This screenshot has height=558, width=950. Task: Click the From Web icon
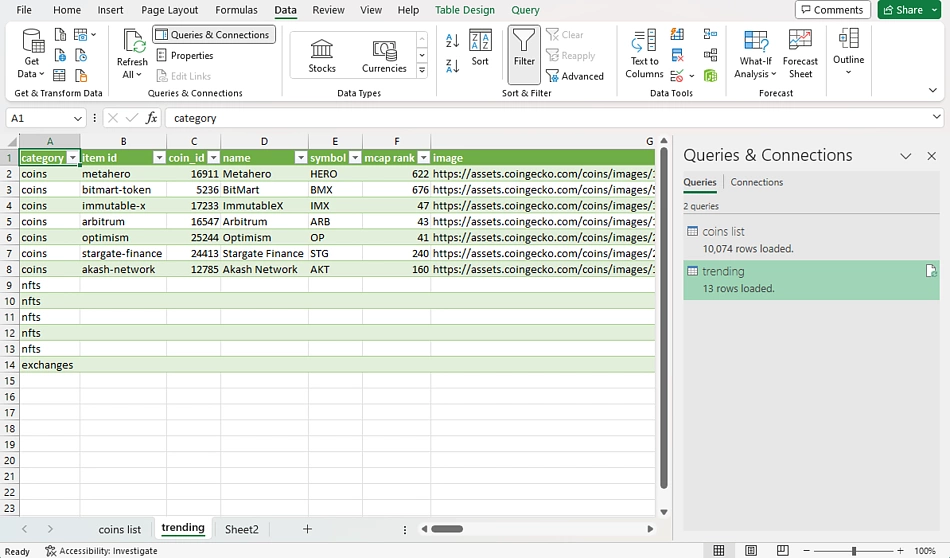point(60,56)
